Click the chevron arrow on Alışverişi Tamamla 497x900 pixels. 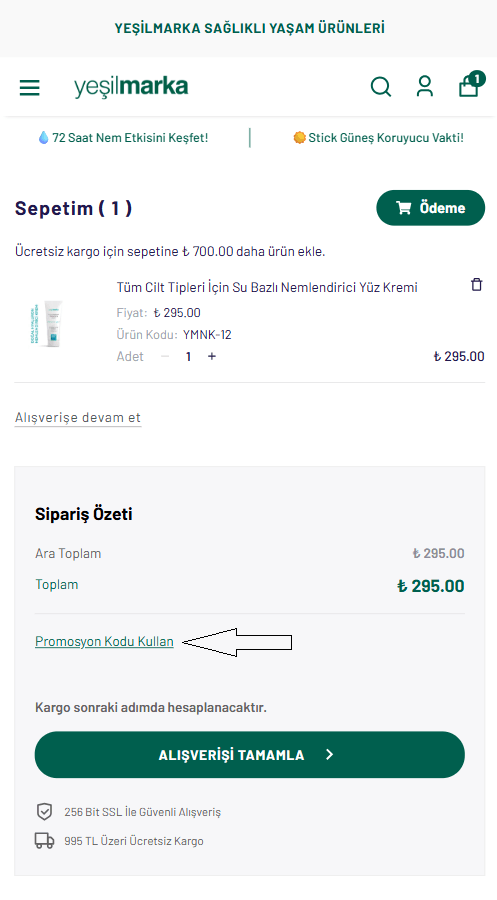pyautogui.click(x=329, y=755)
